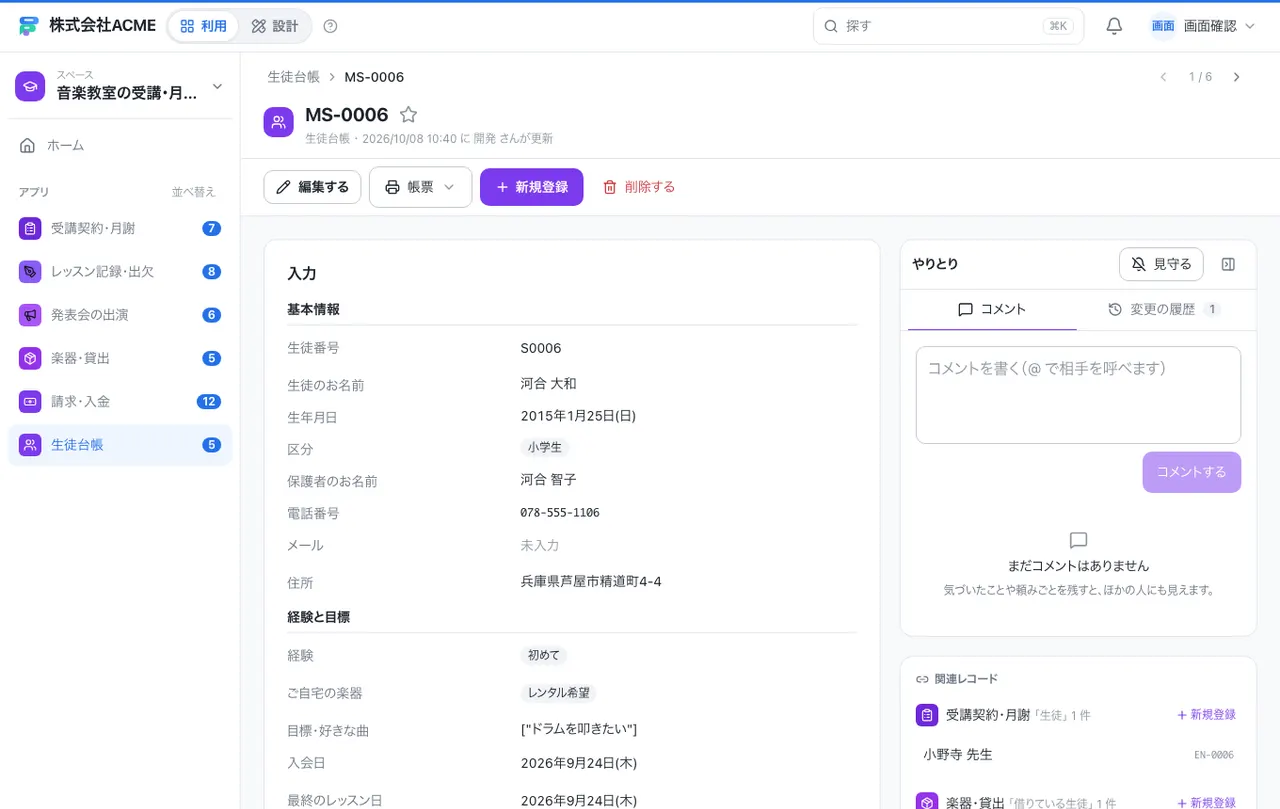This screenshot has width=1280, height=809.
Task: Toggle 見守る watch button
Action: click(1161, 264)
